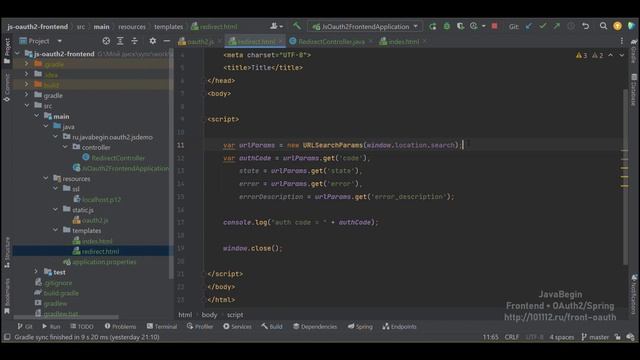Run JsOauth2FrontendApplication with the rerun icon
The width and height of the screenshot is (640, 360).
click(433, 27)
